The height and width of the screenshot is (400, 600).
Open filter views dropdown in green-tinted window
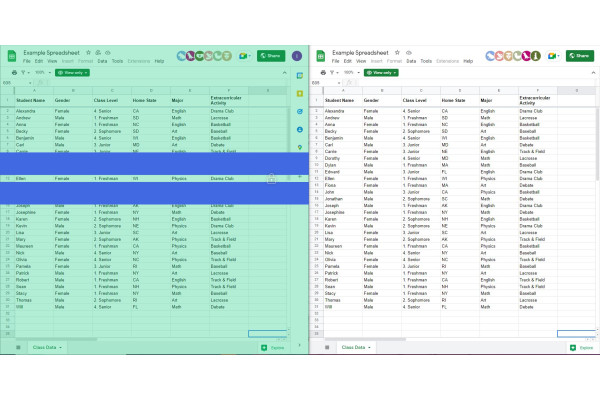(25, 72)
